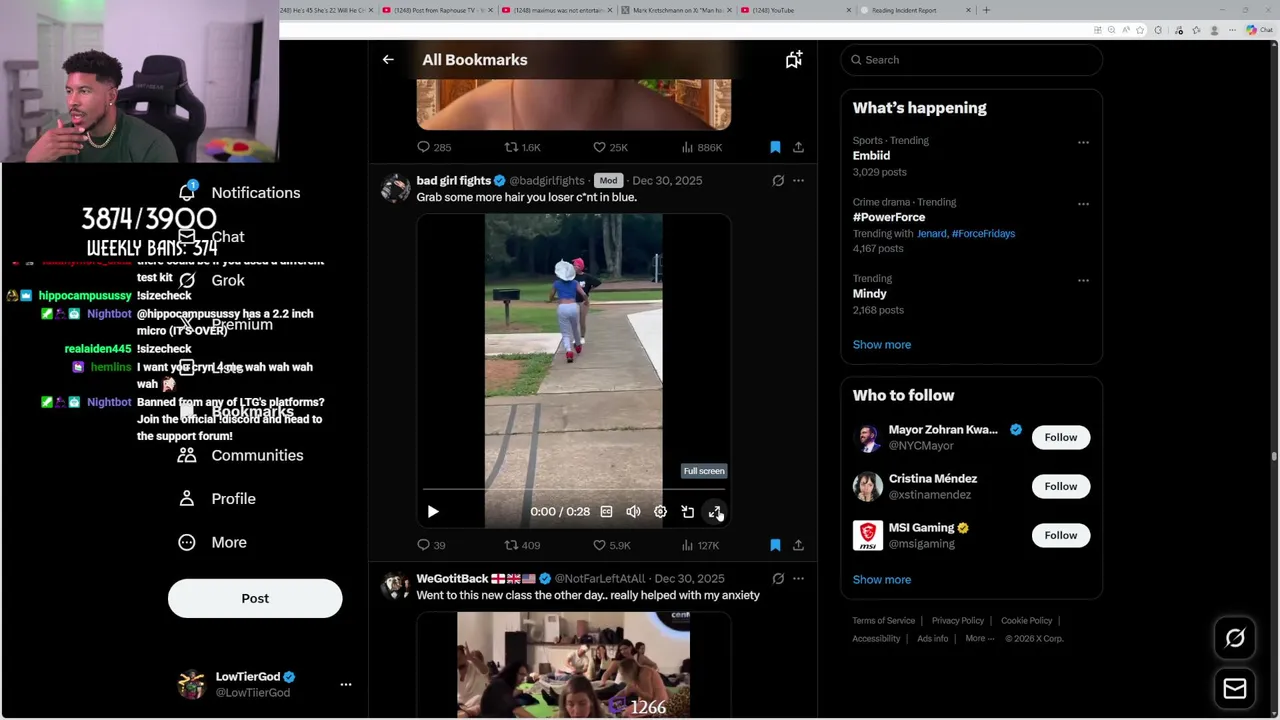1280x720 pixels.
Task: Open more options for Embiid trend
Action: (x=1083, y=143)
